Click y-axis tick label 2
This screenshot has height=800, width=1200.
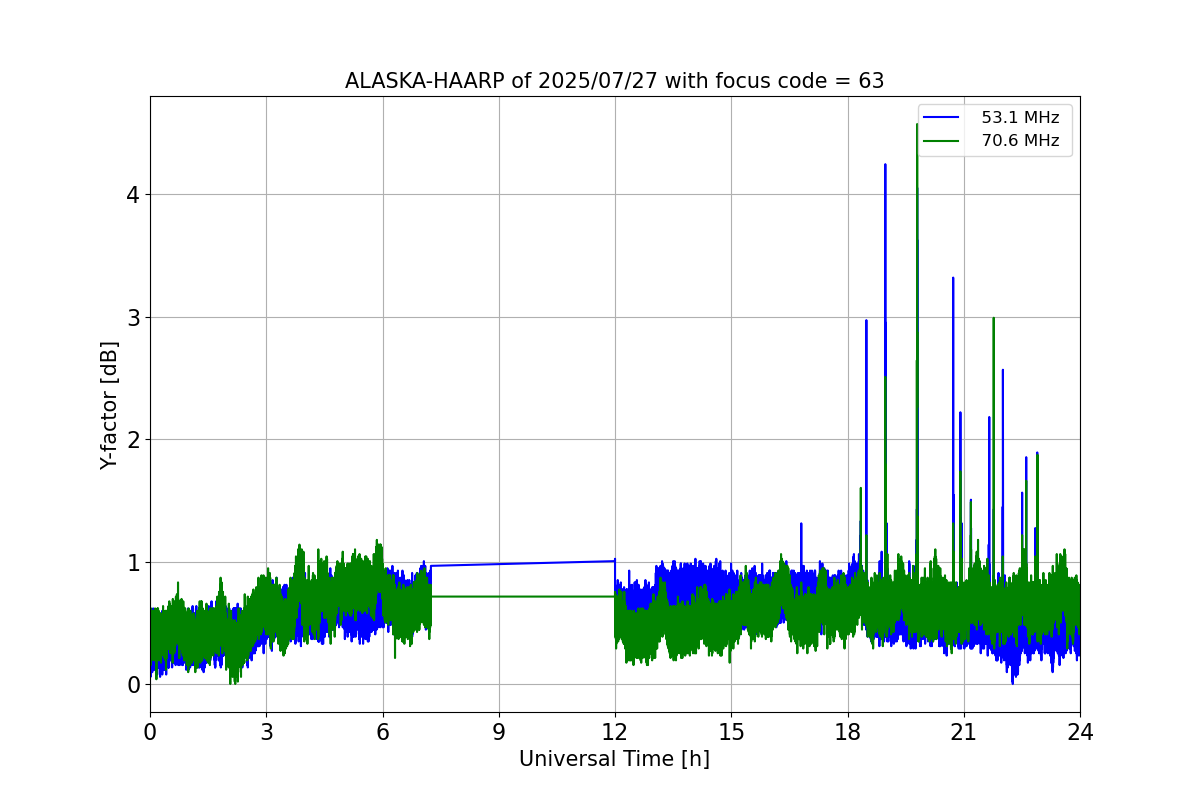(x=131, y=440)
